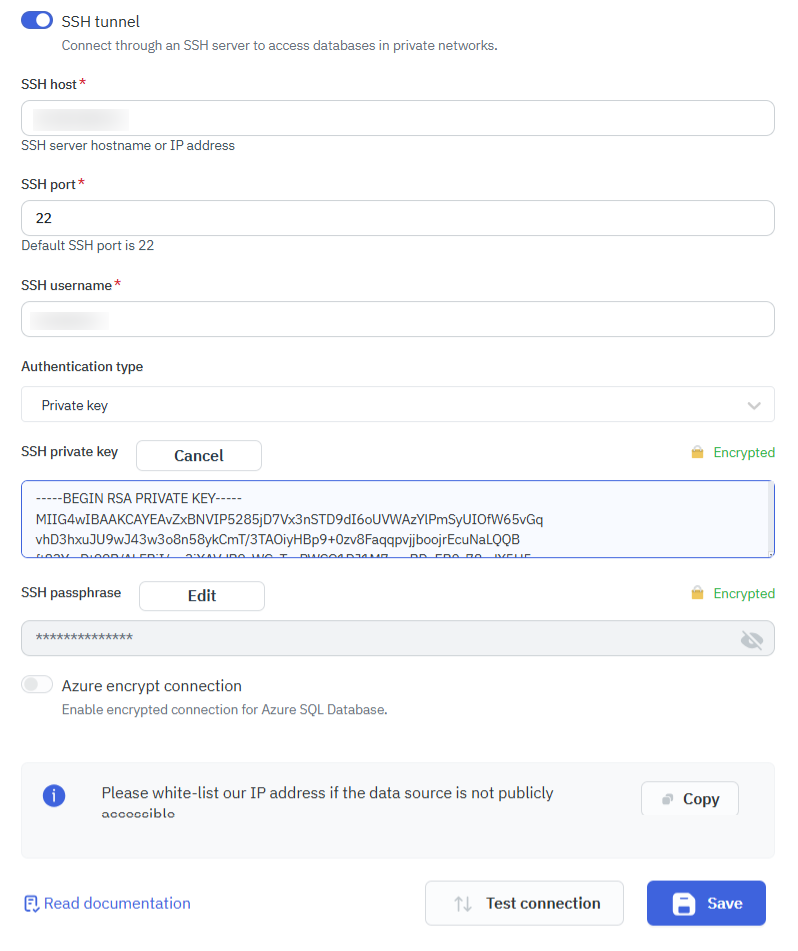Select the SSH port field showing 22
The width and height of the screenshot is (798, 951).
tap(398, 217)
